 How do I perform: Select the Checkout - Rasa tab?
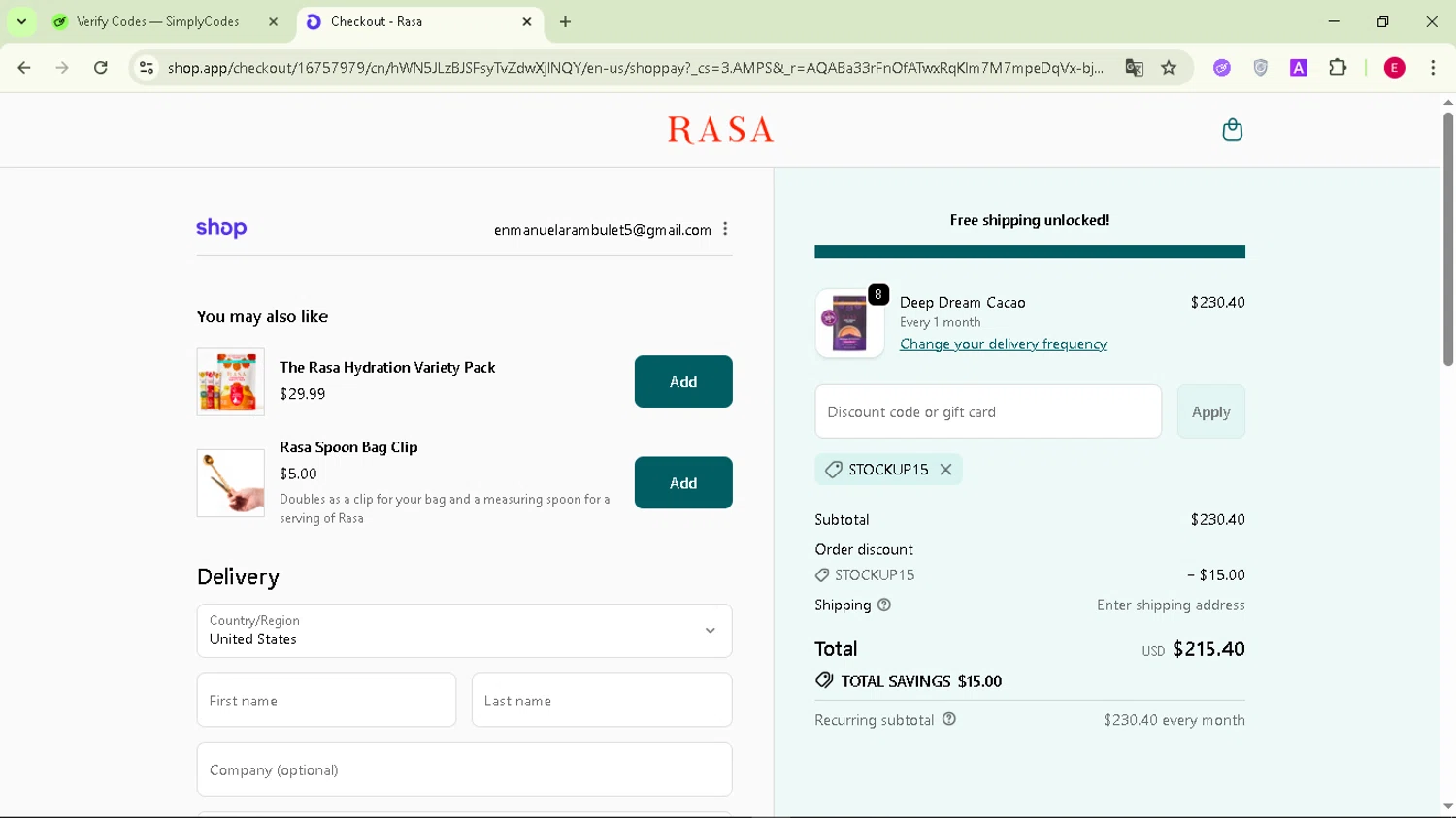(x=417, y=21)
